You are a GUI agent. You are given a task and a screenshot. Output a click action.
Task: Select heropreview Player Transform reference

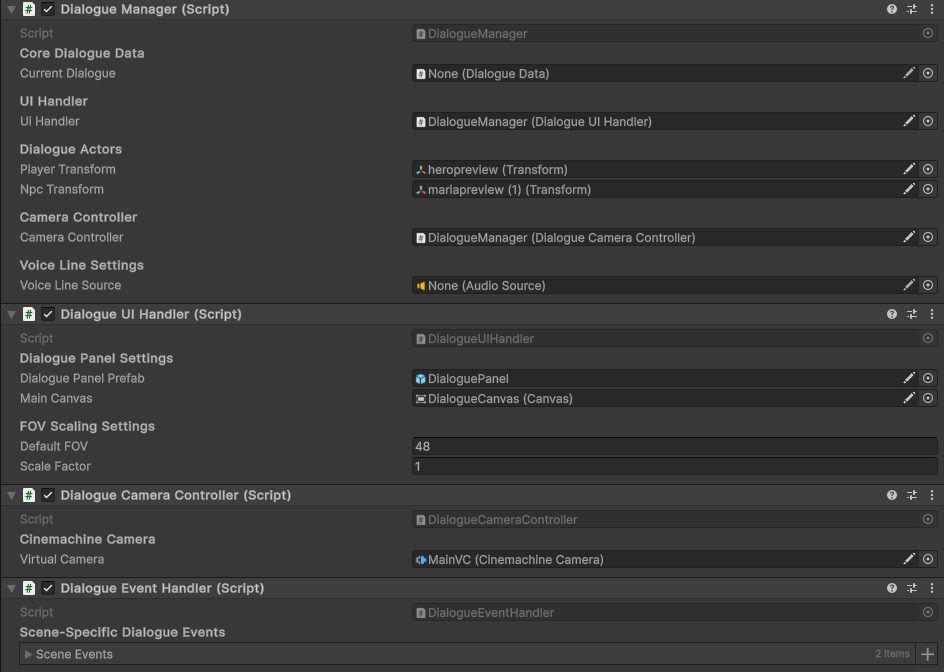tap(657, 169)
